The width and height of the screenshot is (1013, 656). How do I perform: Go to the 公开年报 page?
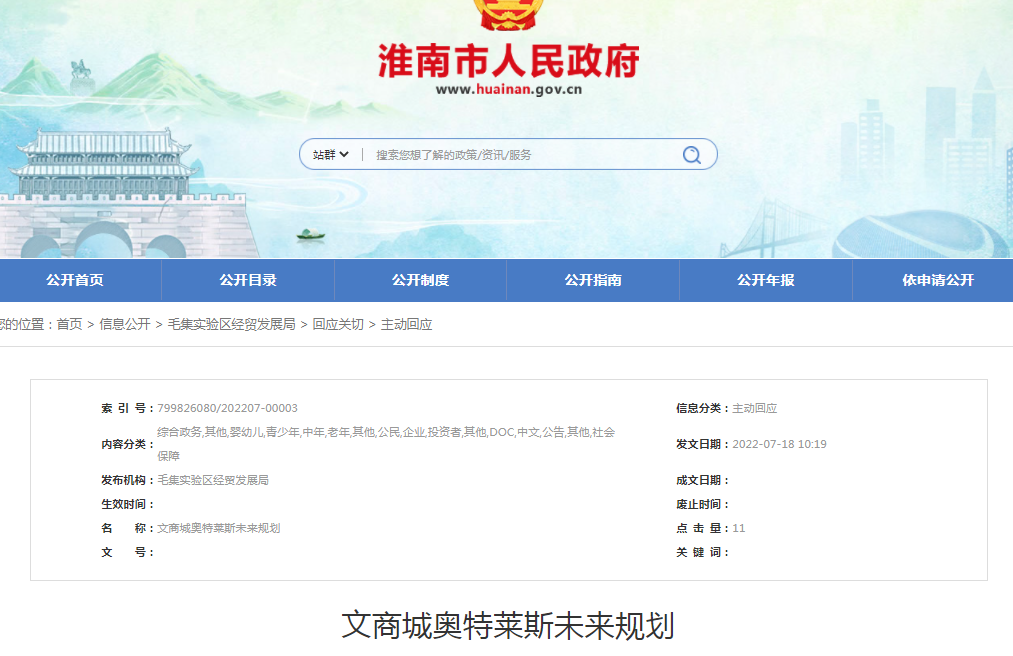765,280
